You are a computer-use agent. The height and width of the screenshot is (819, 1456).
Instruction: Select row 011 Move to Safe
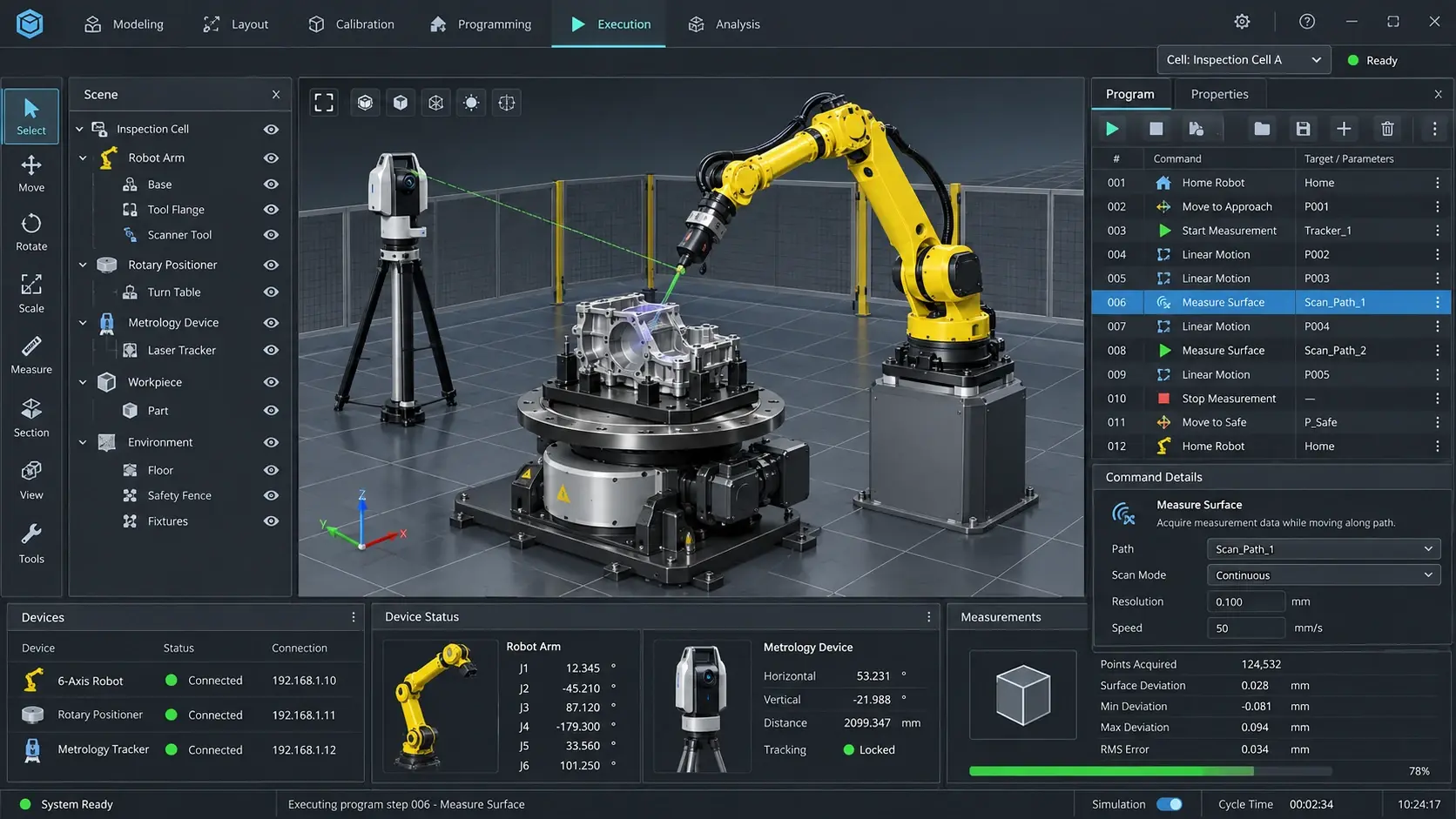pyautogui.click(x=1271, y=422)
